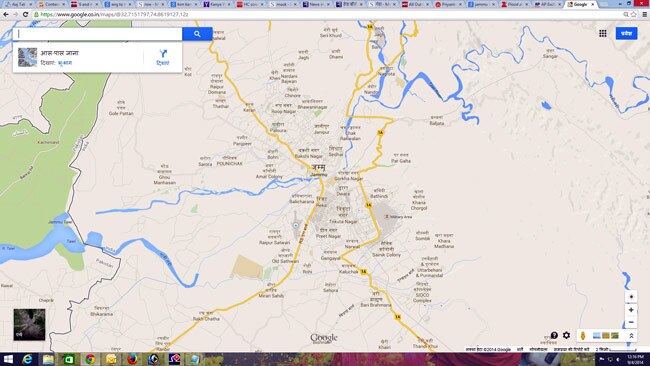Launch Internet Explorer from taskbar
The image size is (650, 366).
click(27, 359)
